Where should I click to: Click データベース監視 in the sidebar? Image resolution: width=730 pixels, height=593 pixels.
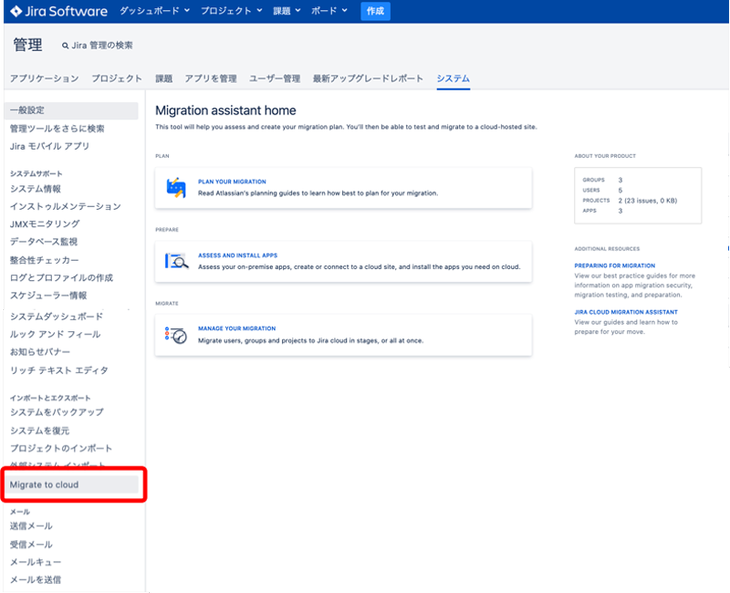pos(43,242)
